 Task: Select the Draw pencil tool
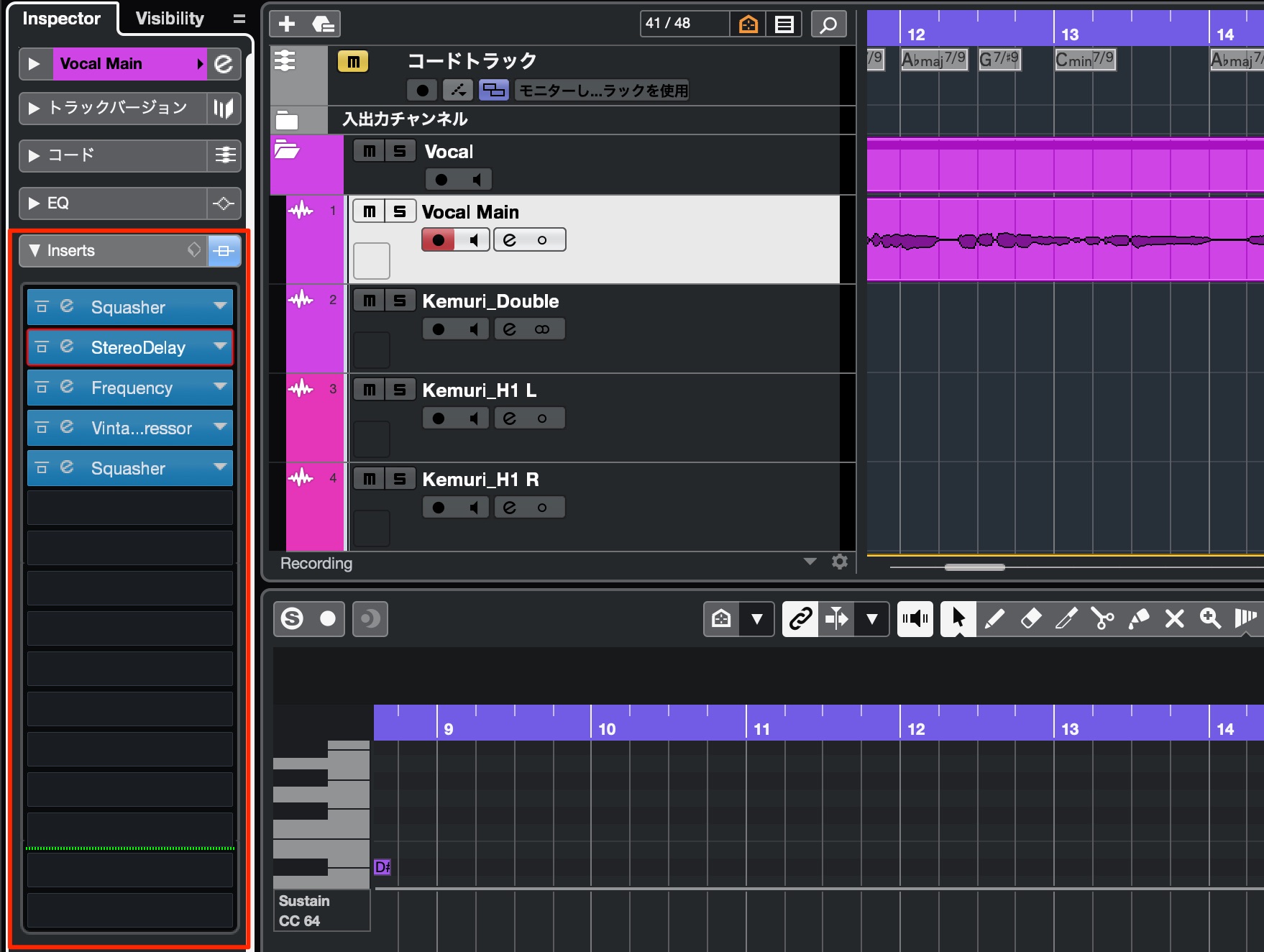994,619
